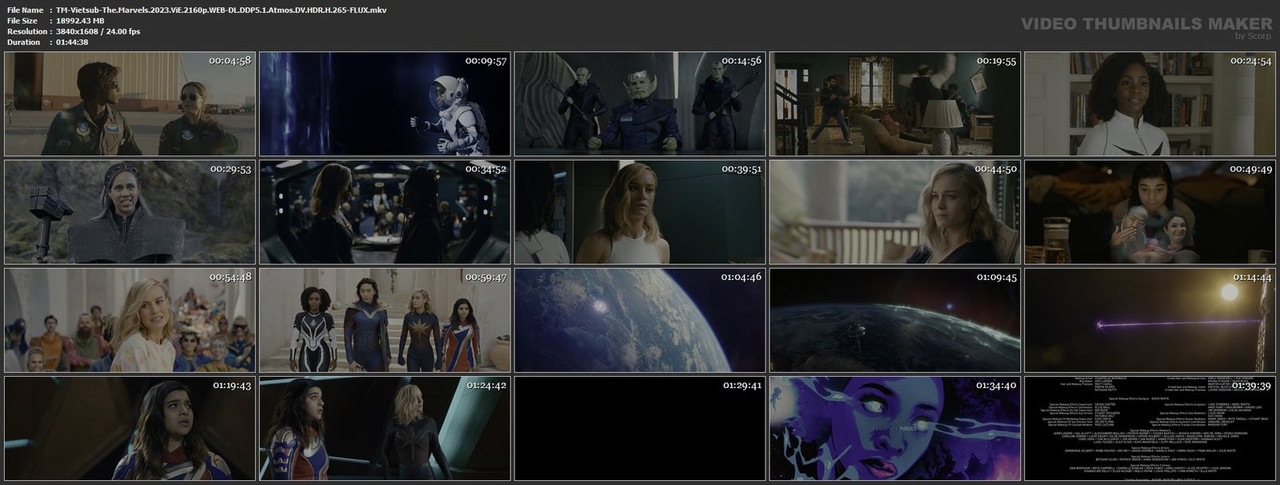
Task: Open the thumbnail timestamped 01:19:43
Action: [x=129, y=427]
